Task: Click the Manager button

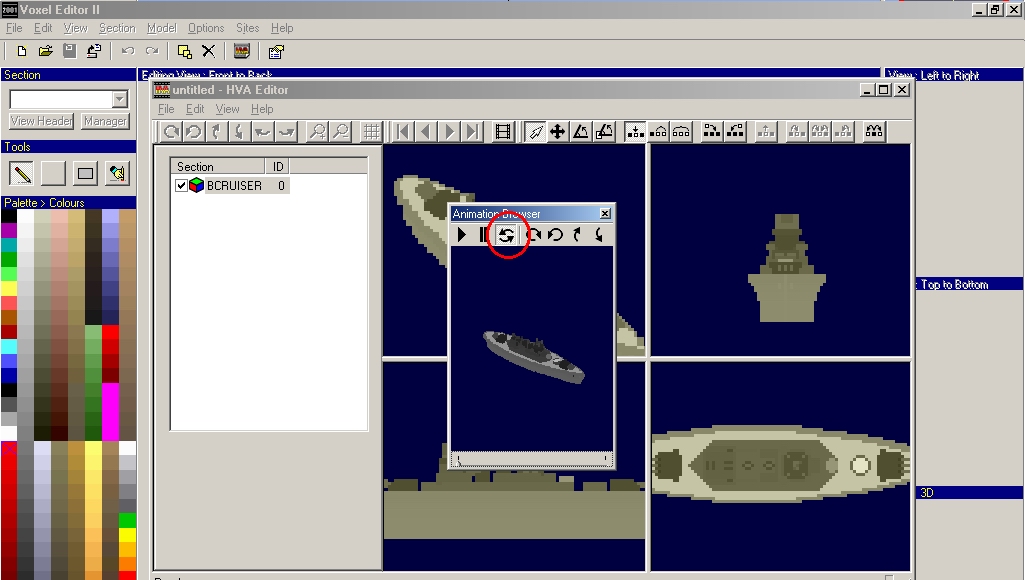Action: pos(105,121)
